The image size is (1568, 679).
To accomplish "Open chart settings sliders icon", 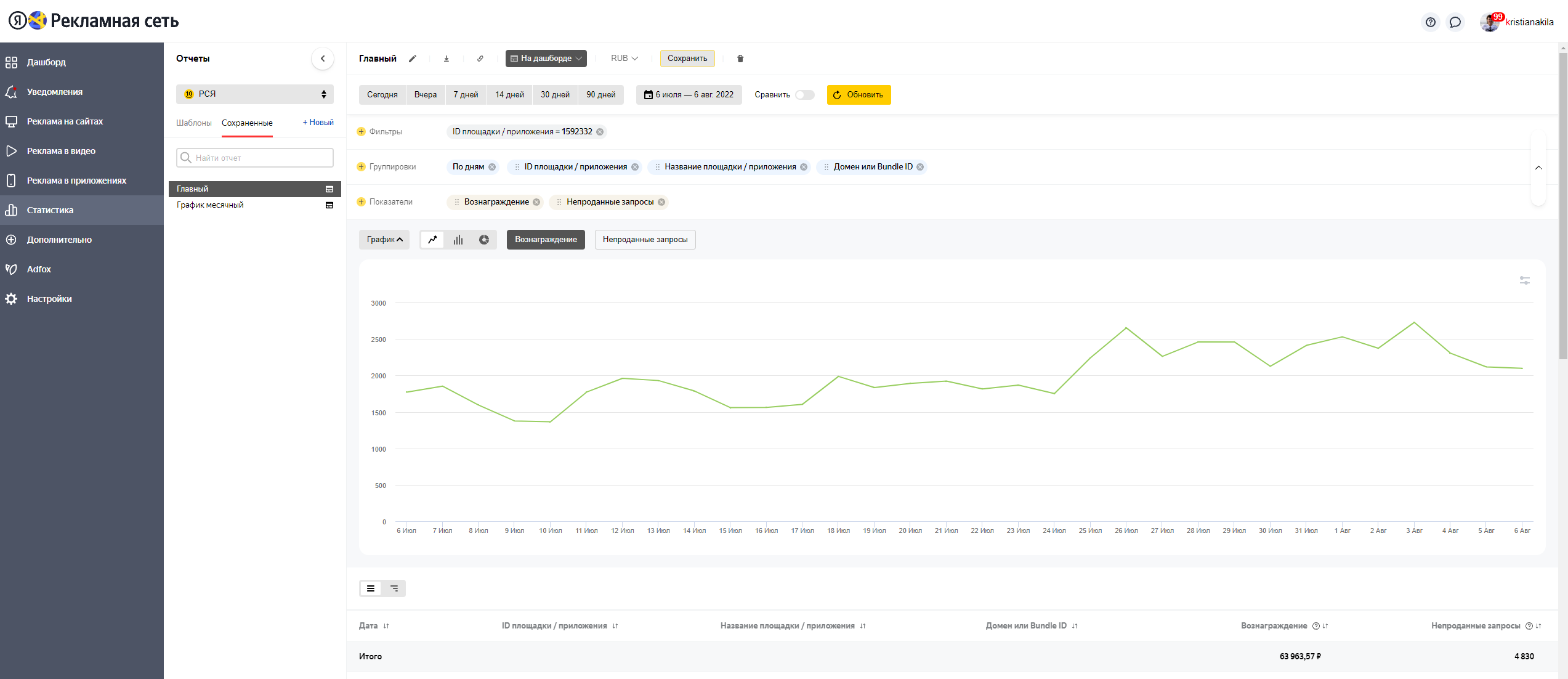I will point(1524,280).
